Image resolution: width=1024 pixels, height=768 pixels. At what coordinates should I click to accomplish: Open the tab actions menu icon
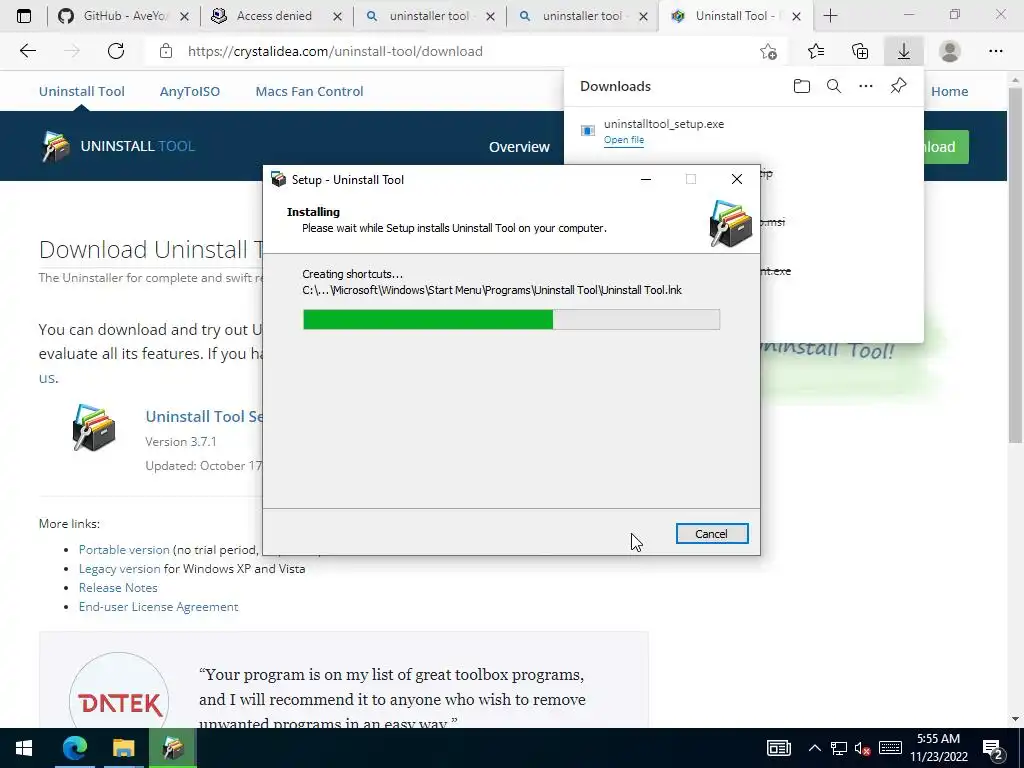24,16
